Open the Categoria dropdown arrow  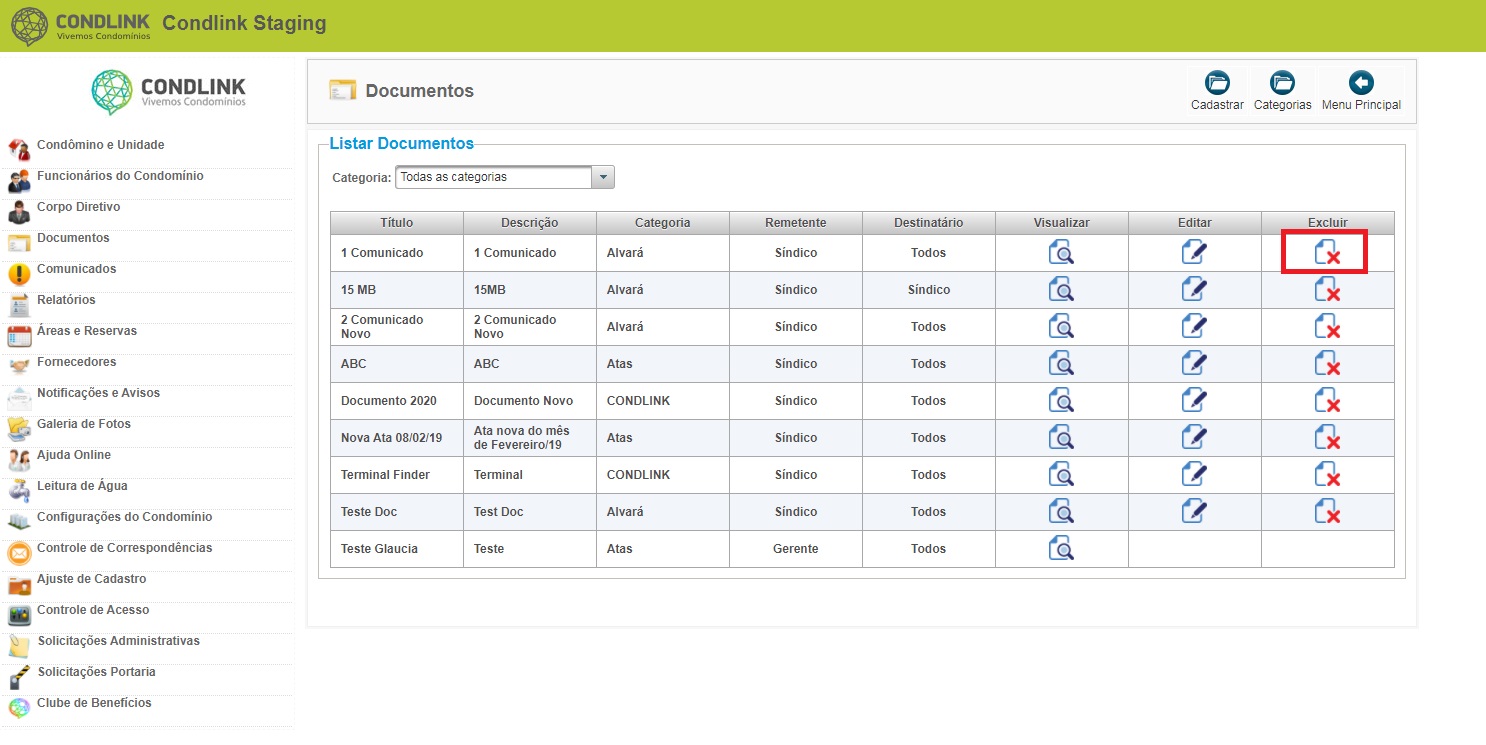pos(603,177)
